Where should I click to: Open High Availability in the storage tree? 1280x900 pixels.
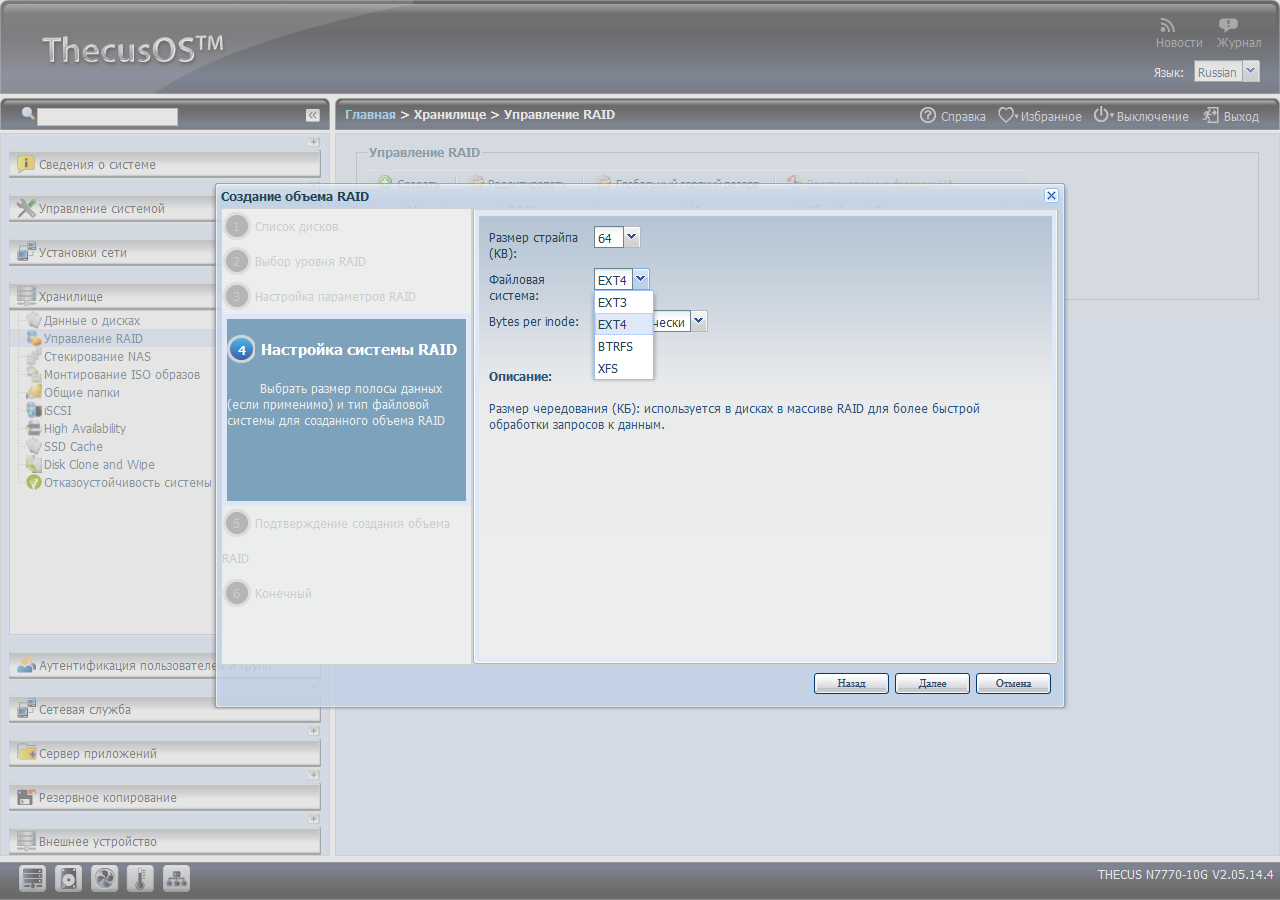pyautogui.click(x=85, y=429)
